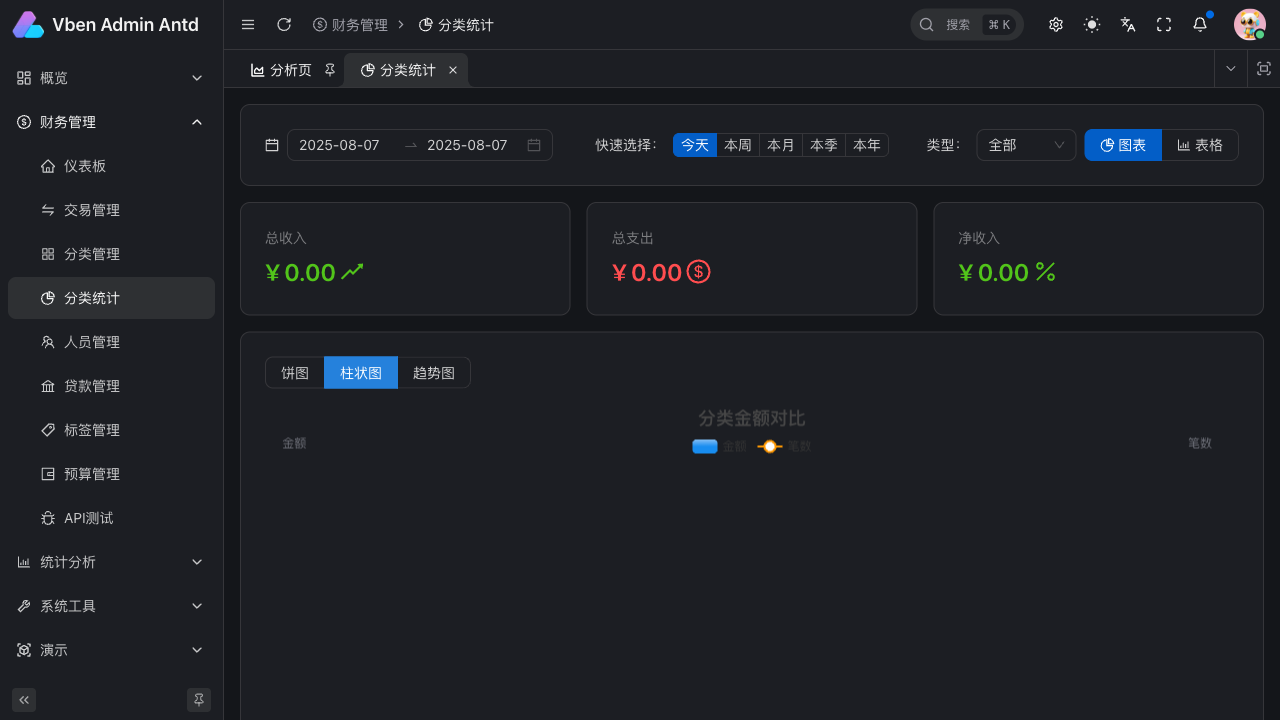
Task: Switch to 表格 view
Action: coord(1200,145)
